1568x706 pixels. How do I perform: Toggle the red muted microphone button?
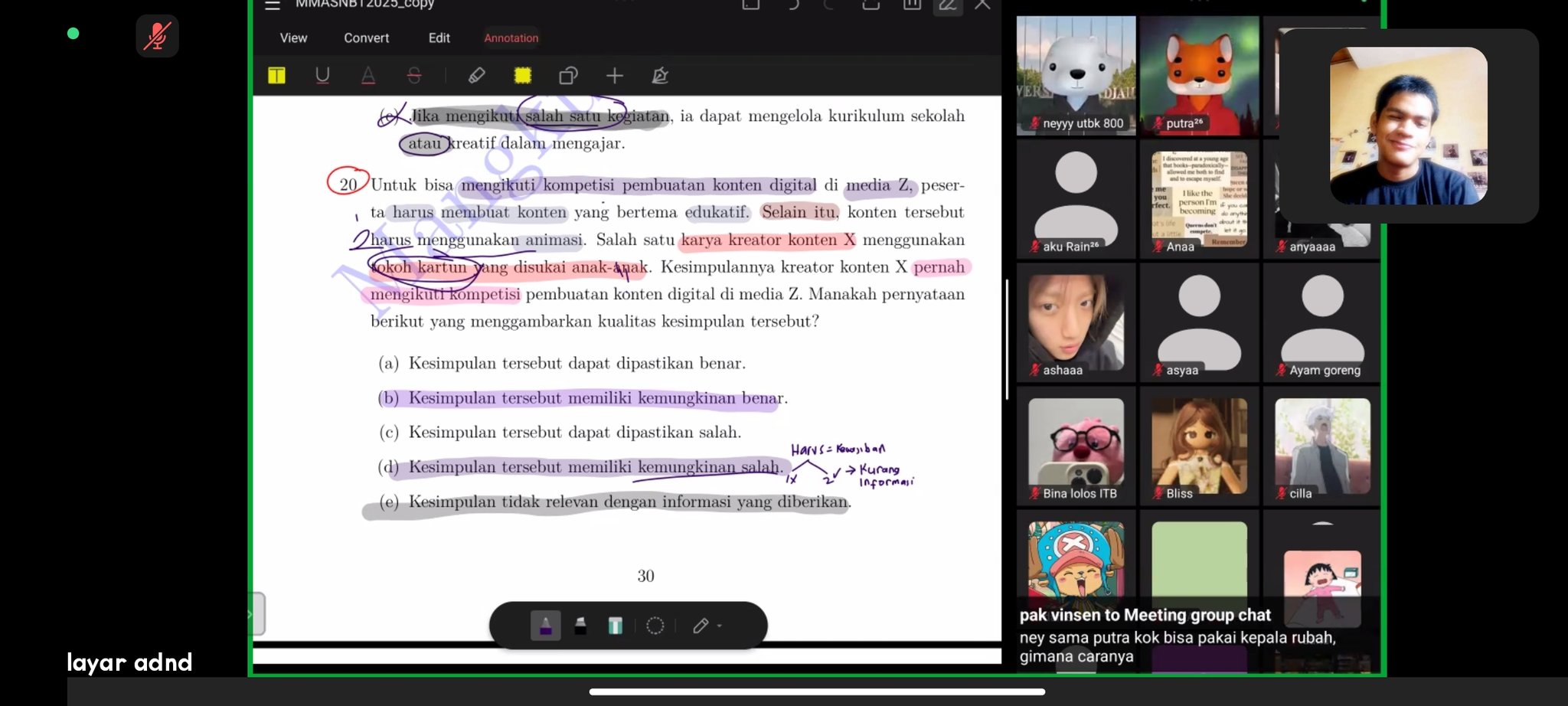pyautogui.click(x=157, y=36)
